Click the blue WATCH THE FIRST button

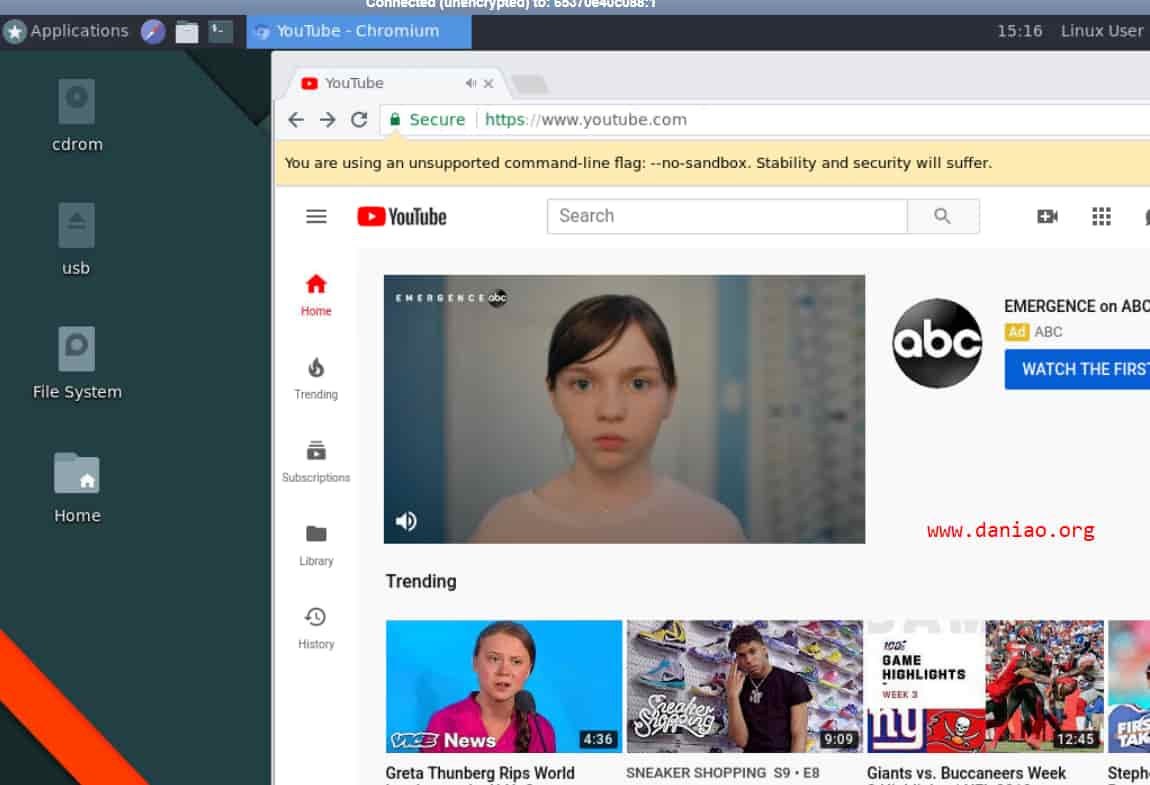pyautogui.click(x=1077, y=369)
